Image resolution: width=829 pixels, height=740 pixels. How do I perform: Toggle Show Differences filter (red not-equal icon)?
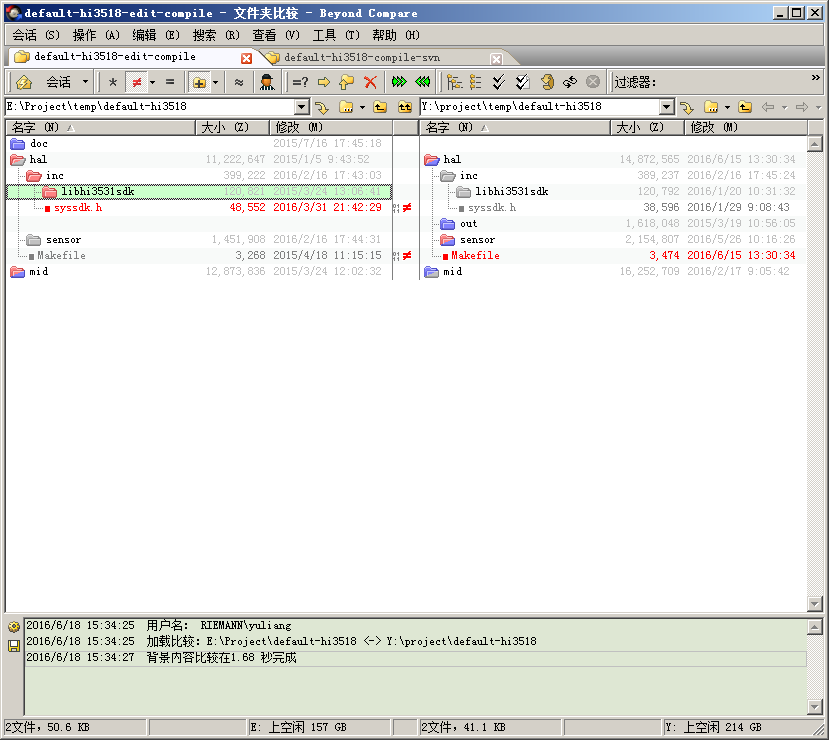point(137,82)
